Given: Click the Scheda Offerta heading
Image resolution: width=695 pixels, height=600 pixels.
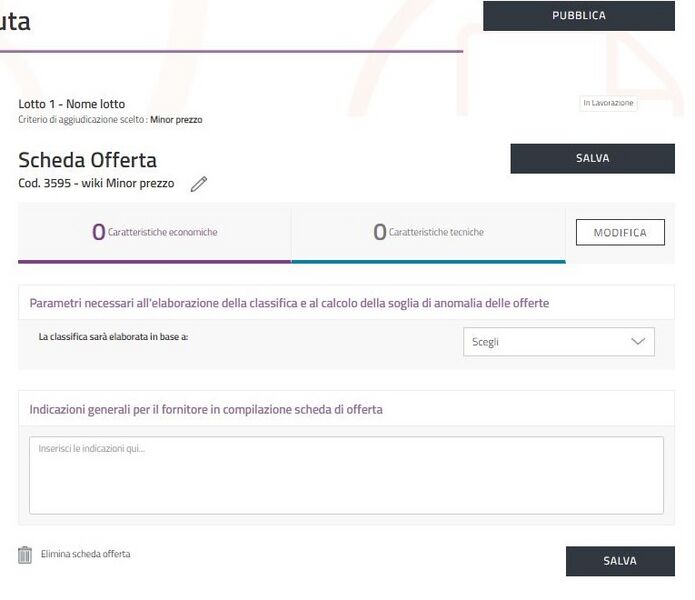Looking at the screenshot, I should coord(87,160).
